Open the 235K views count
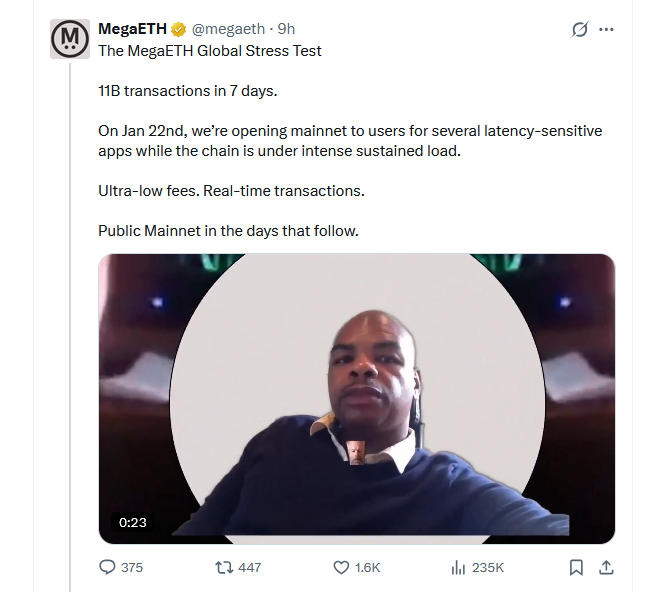Image resolution: width=663 pixels, height=592 pixels. pos(488,567)
